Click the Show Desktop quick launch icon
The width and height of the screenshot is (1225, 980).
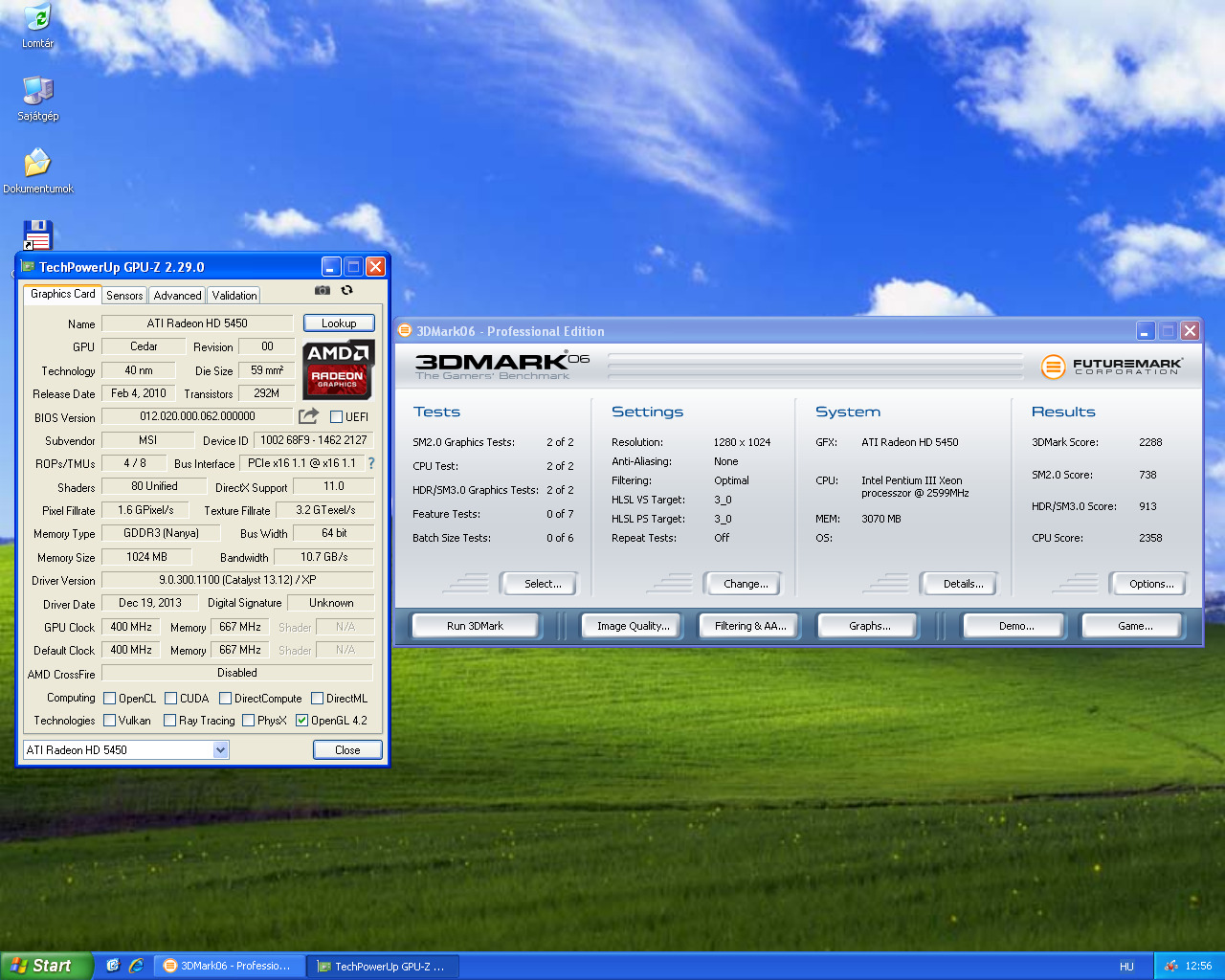113,966
